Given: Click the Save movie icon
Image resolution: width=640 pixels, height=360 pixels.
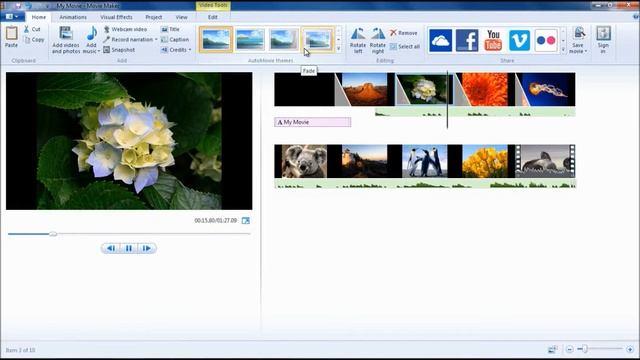Looking at the screenshot, I should tap(579, 33).
